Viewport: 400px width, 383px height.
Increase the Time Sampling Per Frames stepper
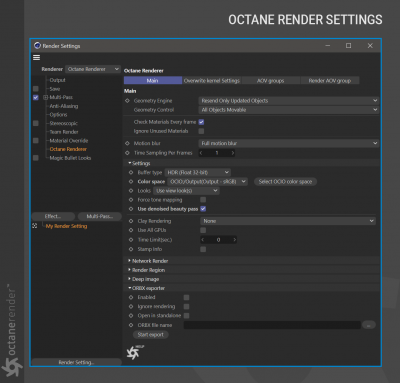coord(233,153)
